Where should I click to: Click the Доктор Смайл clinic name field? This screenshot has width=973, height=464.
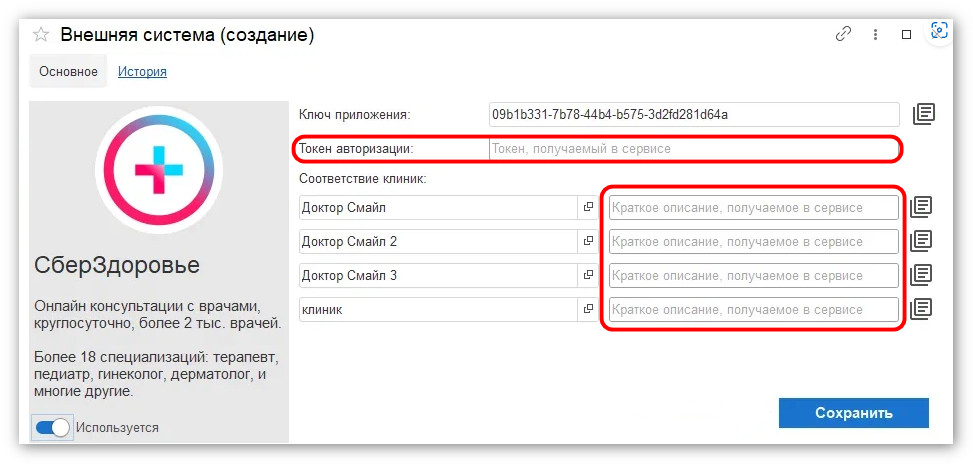point(438,208)
